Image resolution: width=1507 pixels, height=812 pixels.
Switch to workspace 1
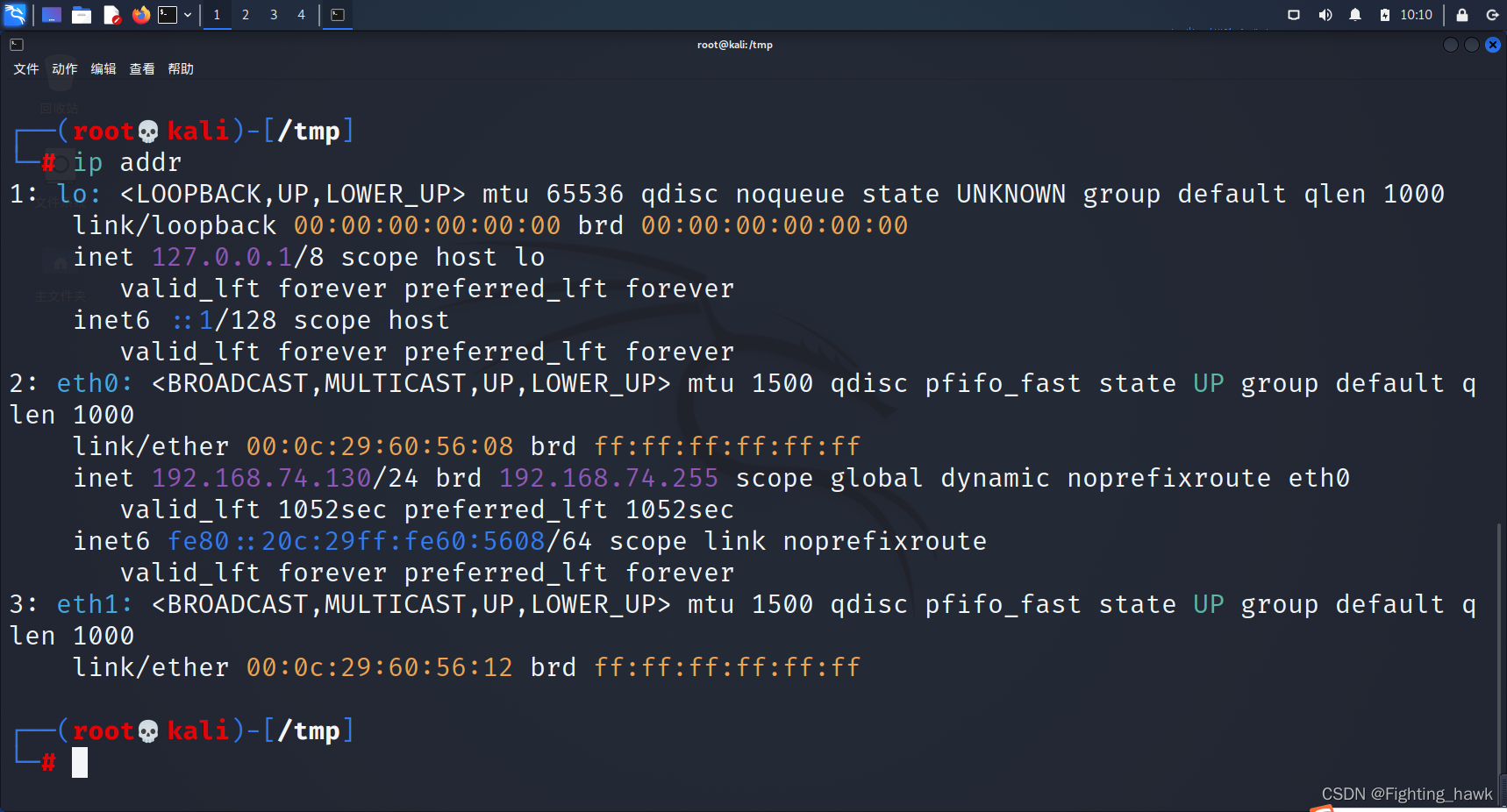(x=218, y=15)
